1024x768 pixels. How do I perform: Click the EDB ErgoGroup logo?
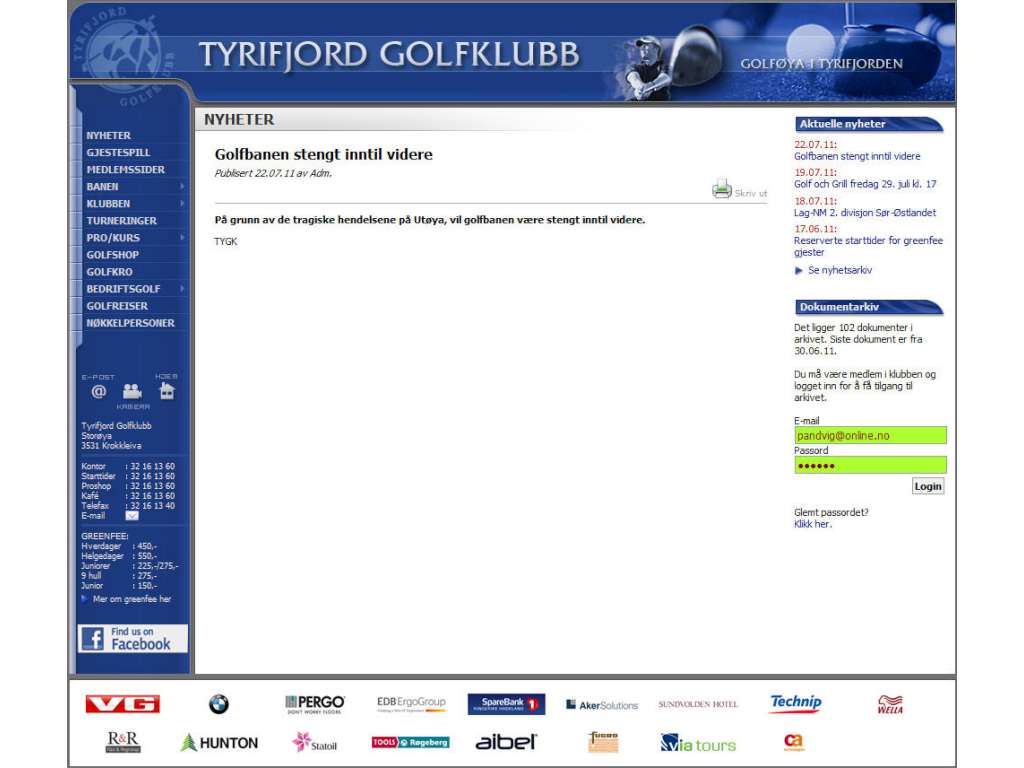click(411, 704)
